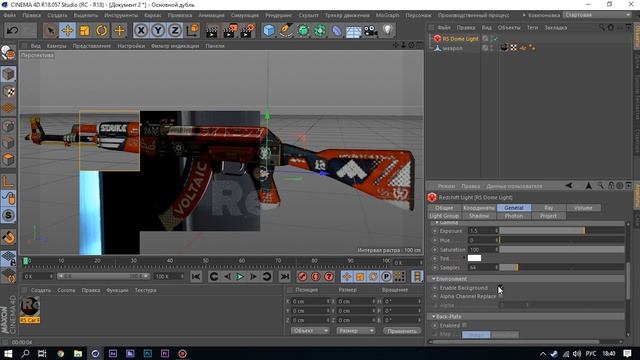Switch to the Ray tab
Image resolution: width=640 pixels, height=360 pixels.
pyautogui.click(x=549, y=208)
